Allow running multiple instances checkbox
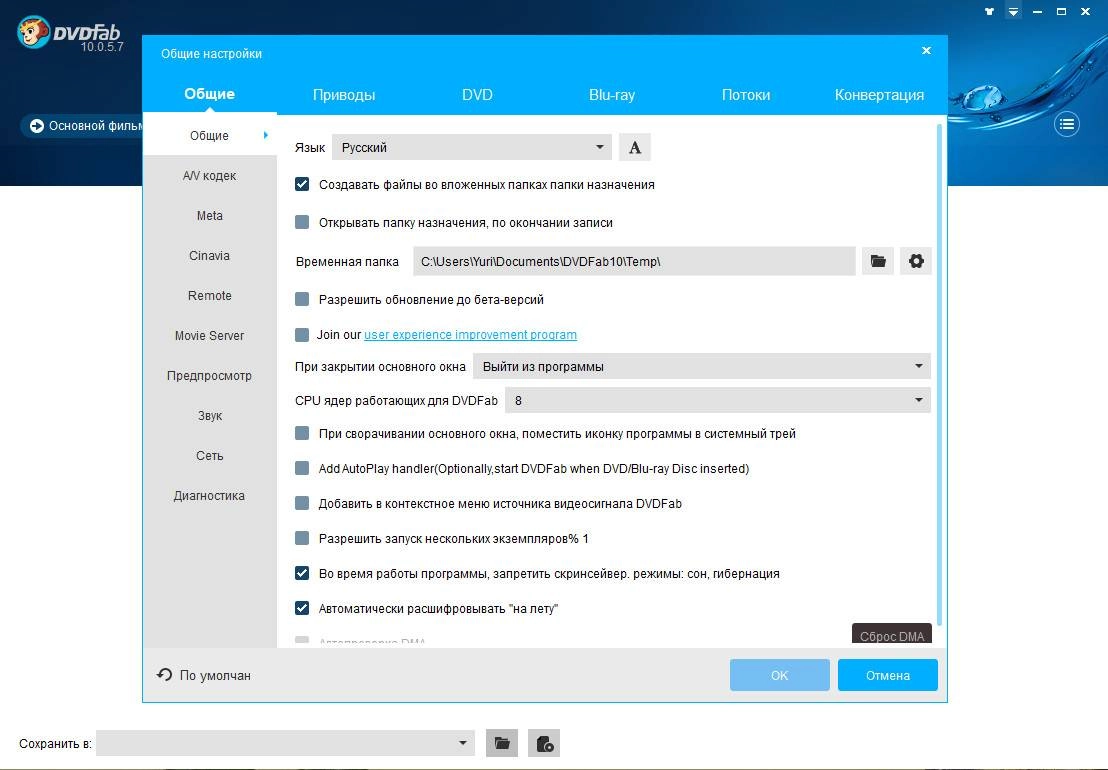 tap(302, 538)
